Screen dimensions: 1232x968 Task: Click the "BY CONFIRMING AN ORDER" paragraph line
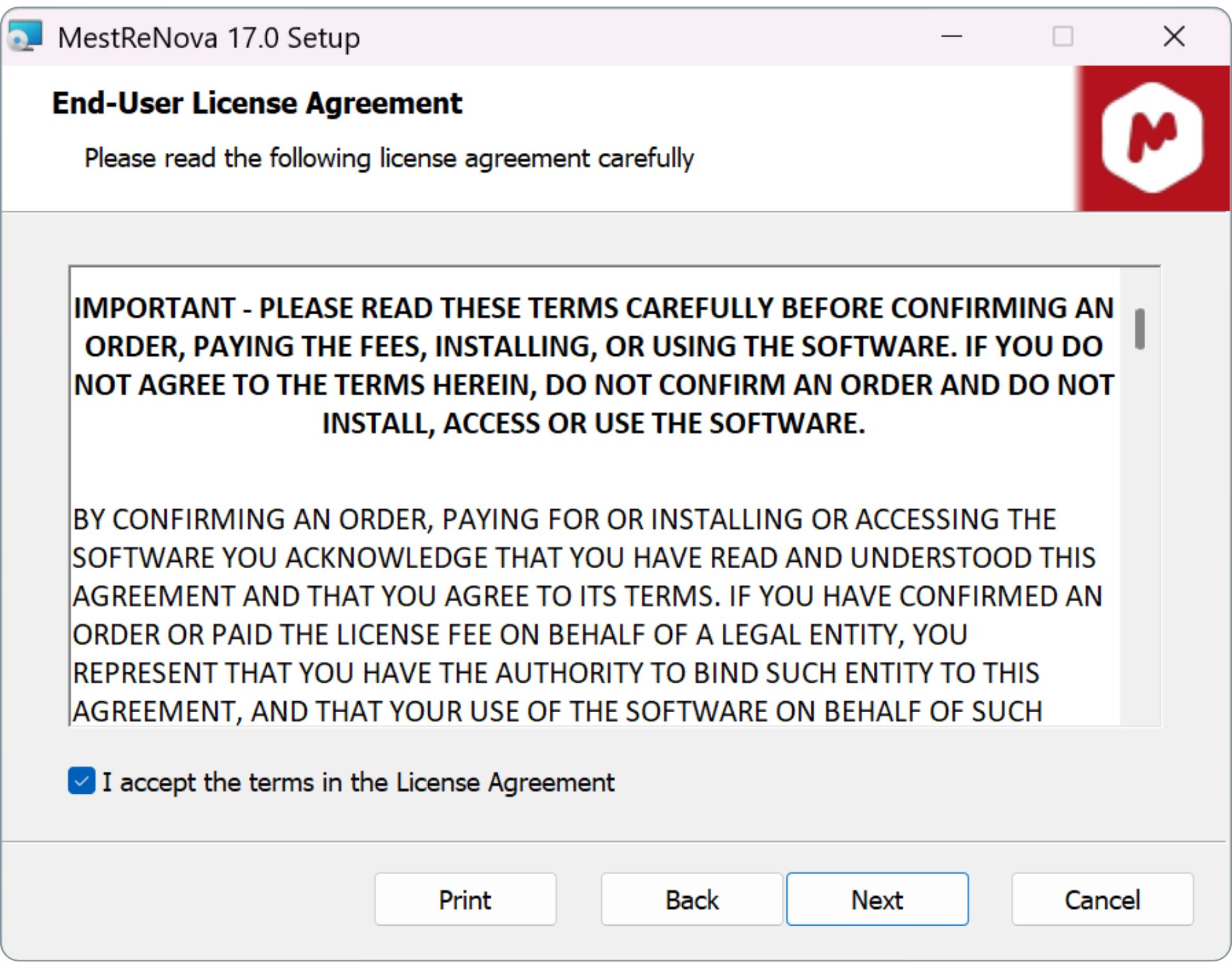click(564, 519)
